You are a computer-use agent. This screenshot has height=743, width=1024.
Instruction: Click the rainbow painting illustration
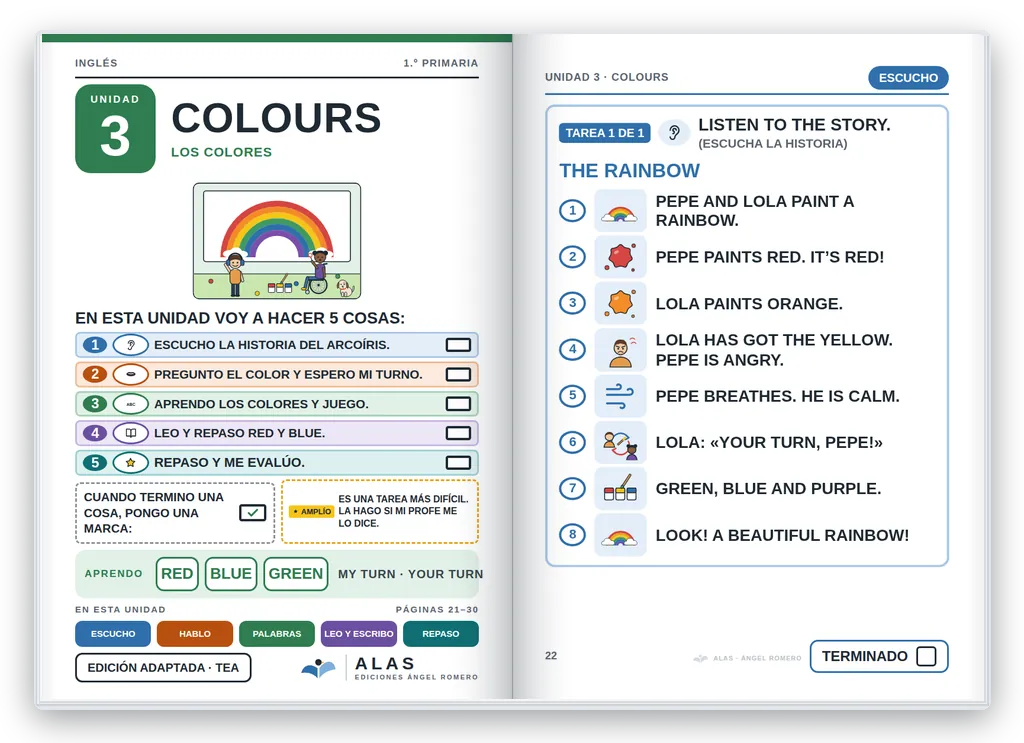277,241
